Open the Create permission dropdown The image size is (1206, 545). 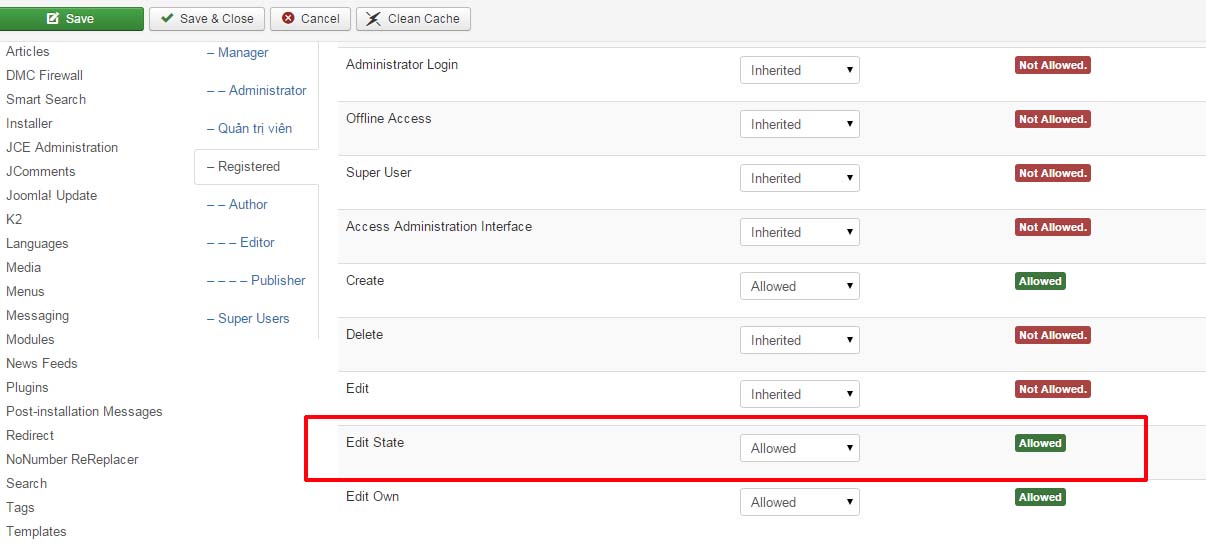(800, 286)
